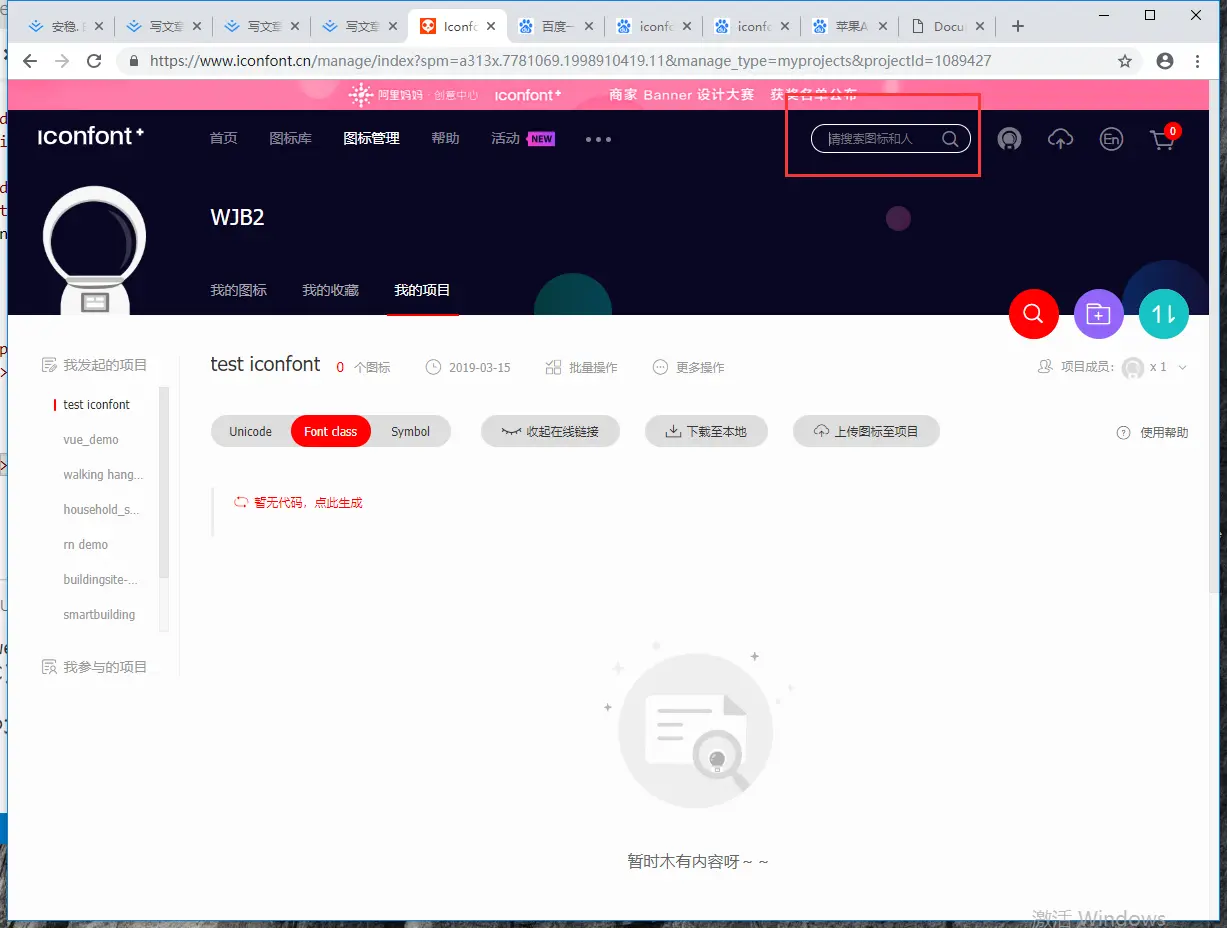Click the browser back arrow

tap(30, 61)
